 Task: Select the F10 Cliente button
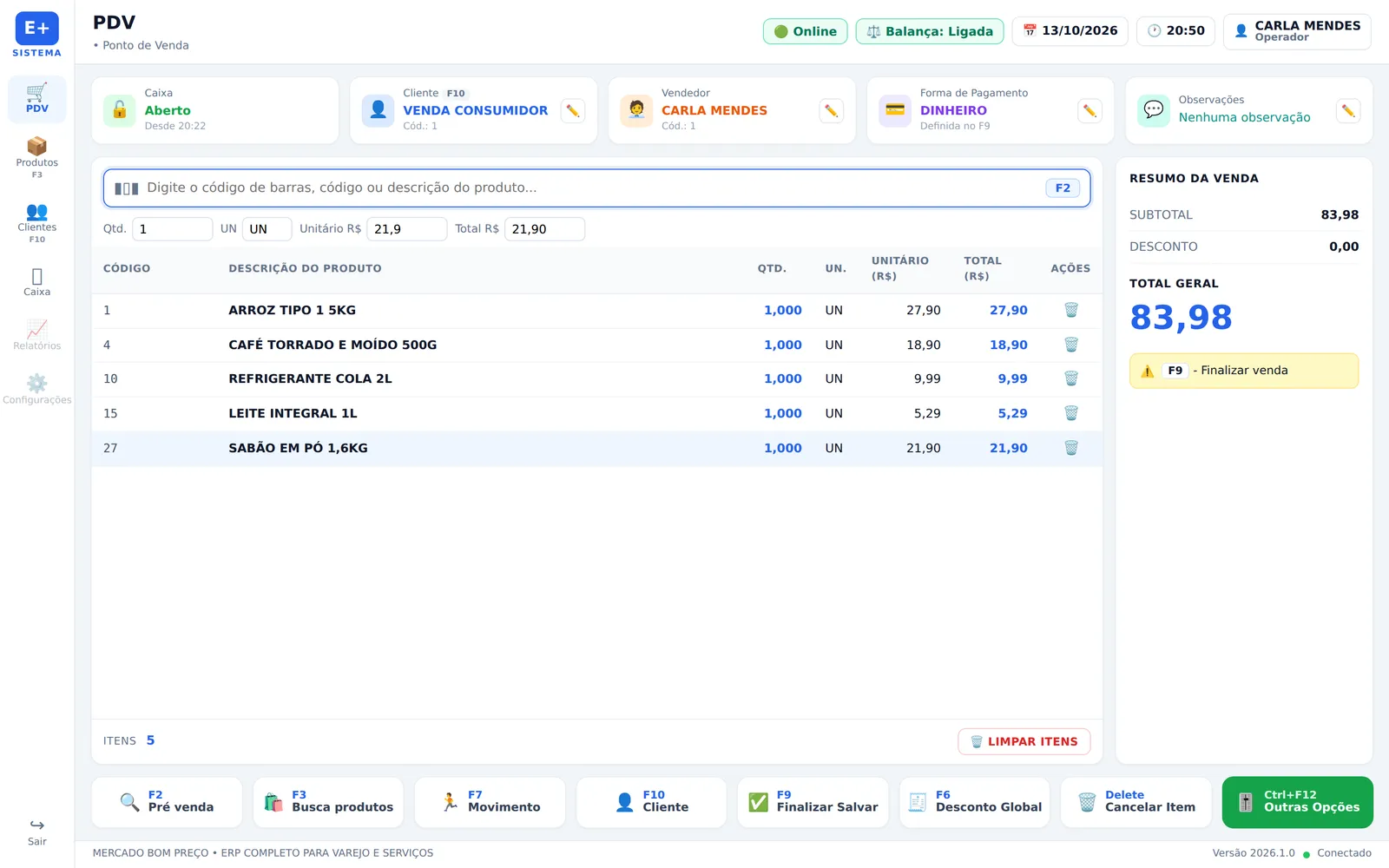(651, 802)
